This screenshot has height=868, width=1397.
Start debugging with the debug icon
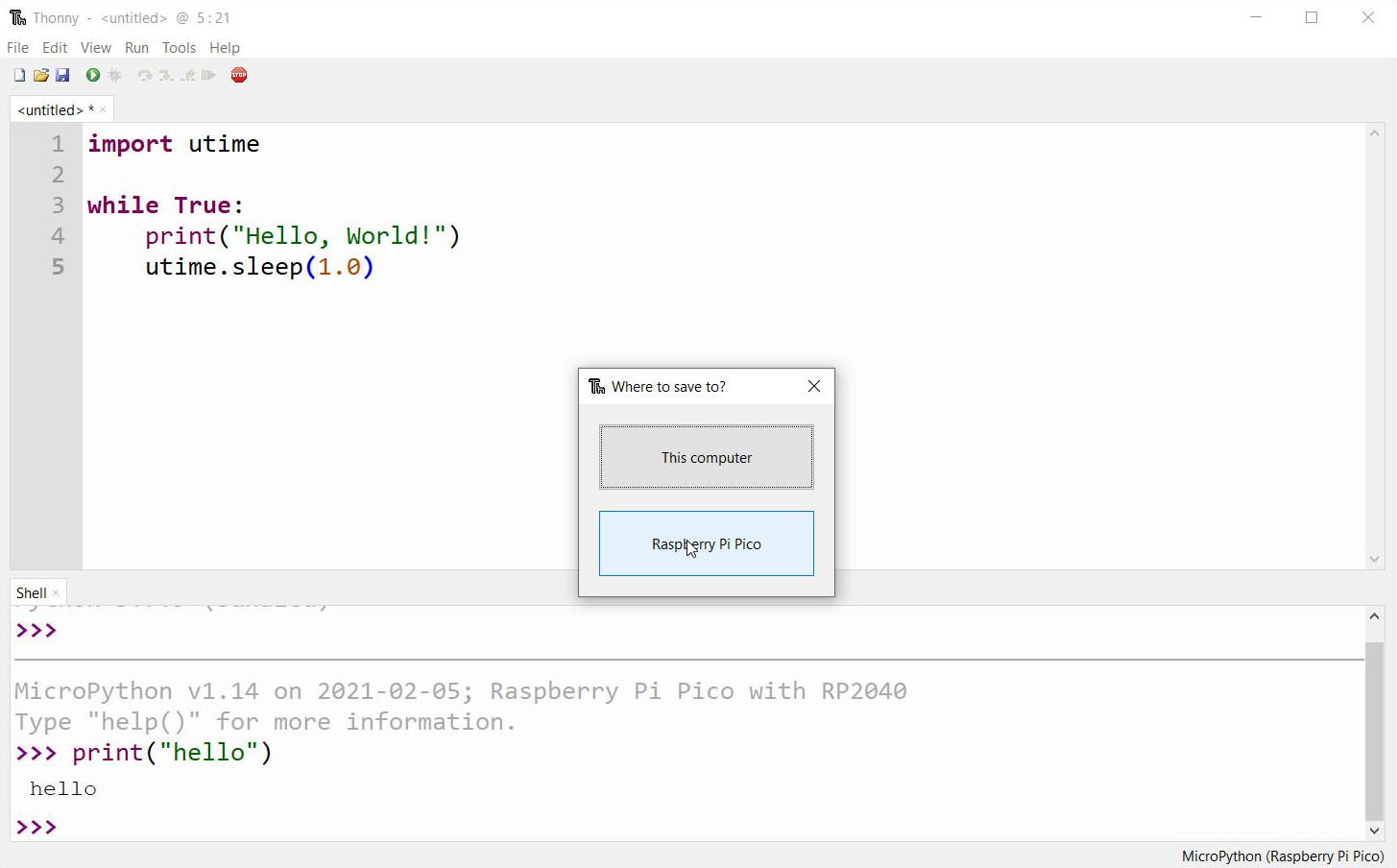[x=115, y=75]
